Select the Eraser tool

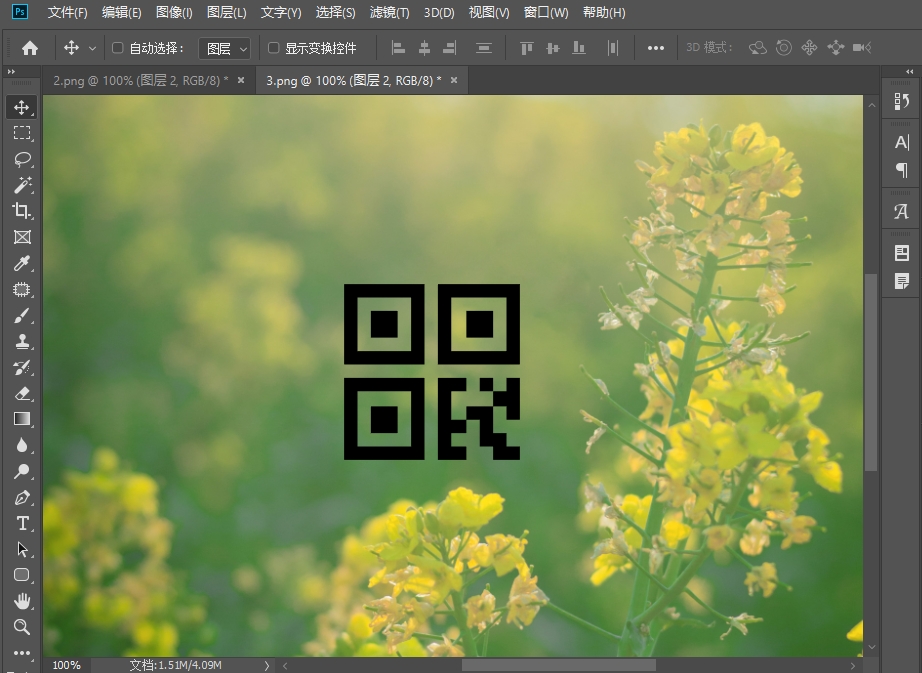point(22,393)
